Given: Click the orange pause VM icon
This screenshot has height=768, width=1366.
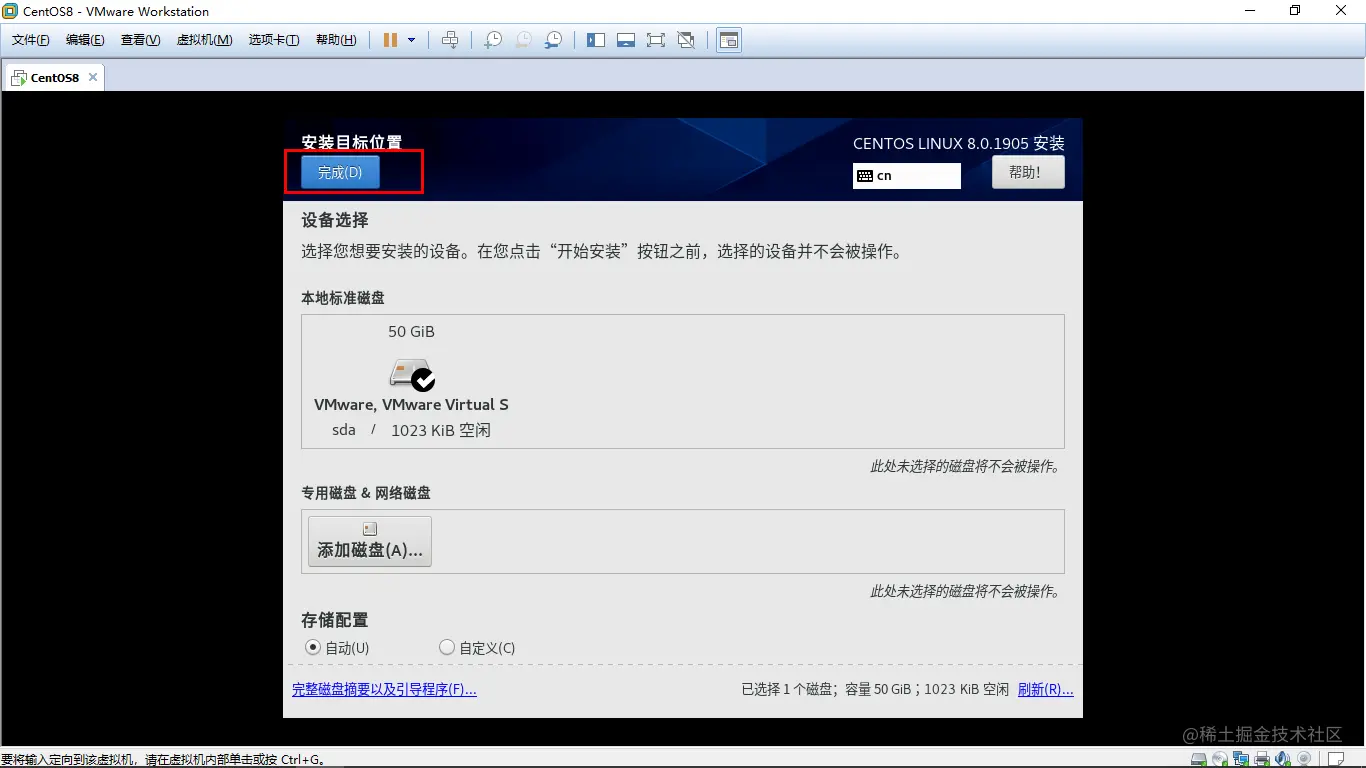Looking at the screenshot, I should (x=390, y=40).
